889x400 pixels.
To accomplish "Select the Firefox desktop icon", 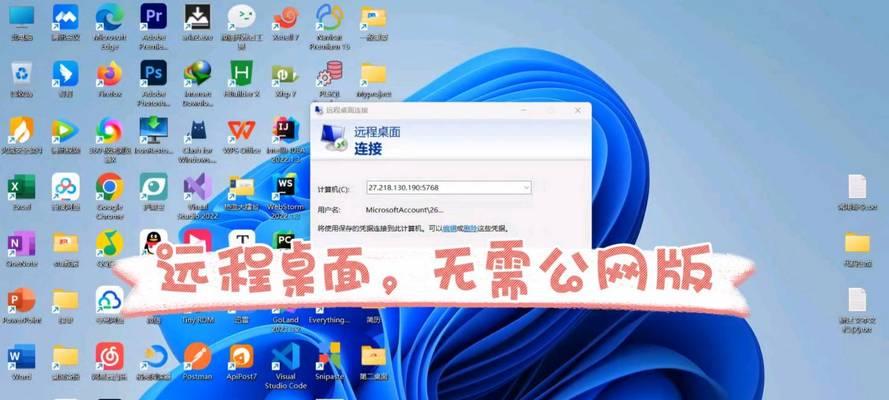I will click(109, 74).
